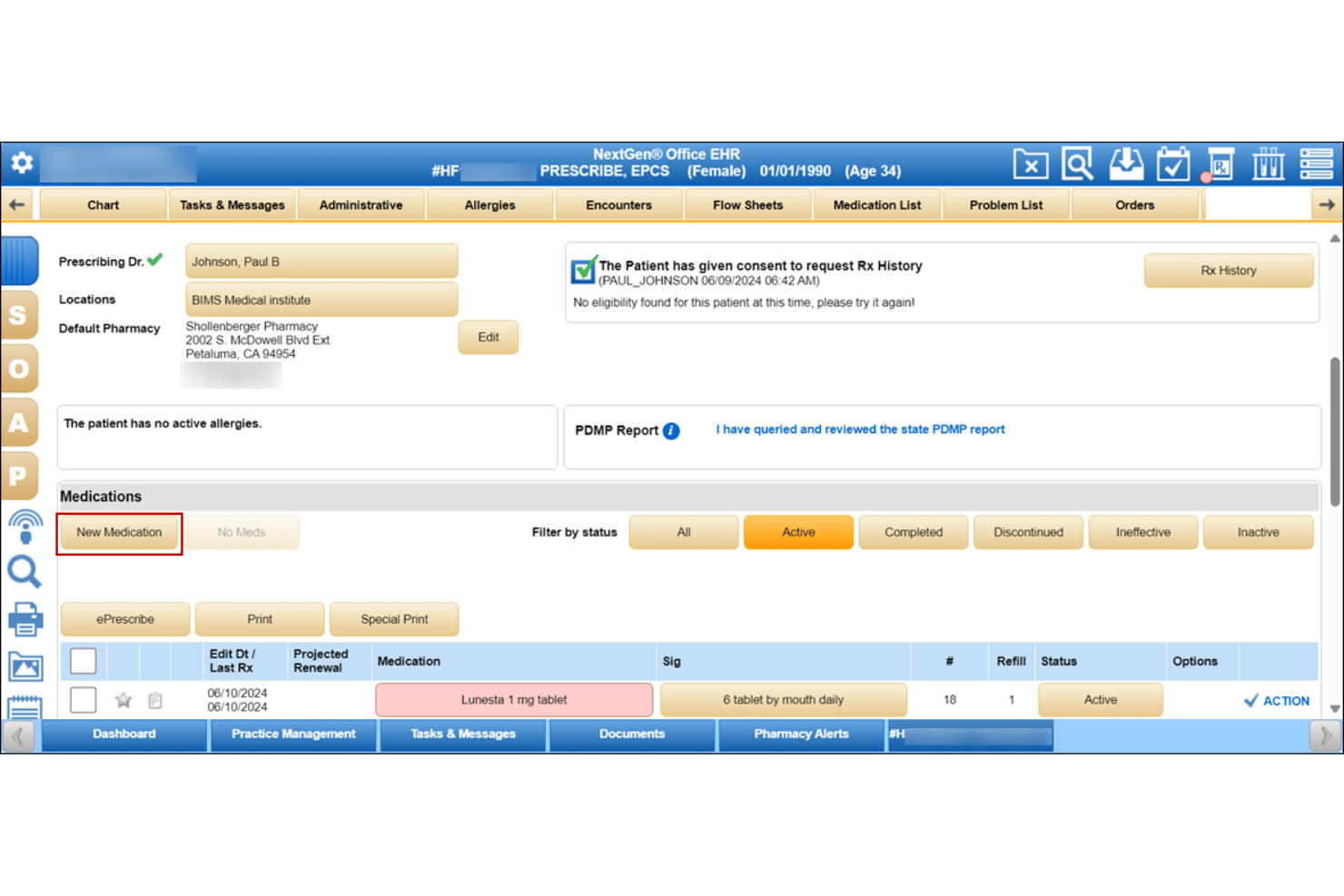The width and height of the screenshot is (1344, 896).
Task: Click the sidebar magnifying glass search icon
Action: 25,572
